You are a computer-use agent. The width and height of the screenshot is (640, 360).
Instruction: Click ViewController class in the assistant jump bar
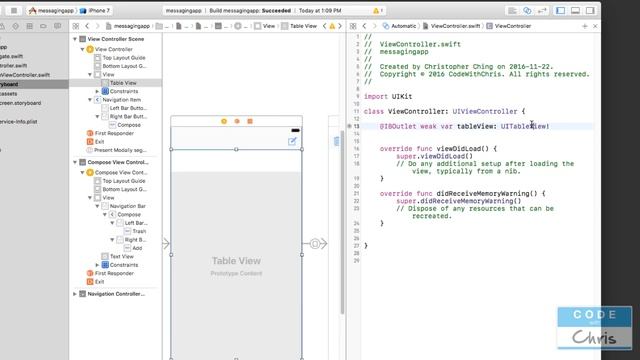(x=509, y=26)
